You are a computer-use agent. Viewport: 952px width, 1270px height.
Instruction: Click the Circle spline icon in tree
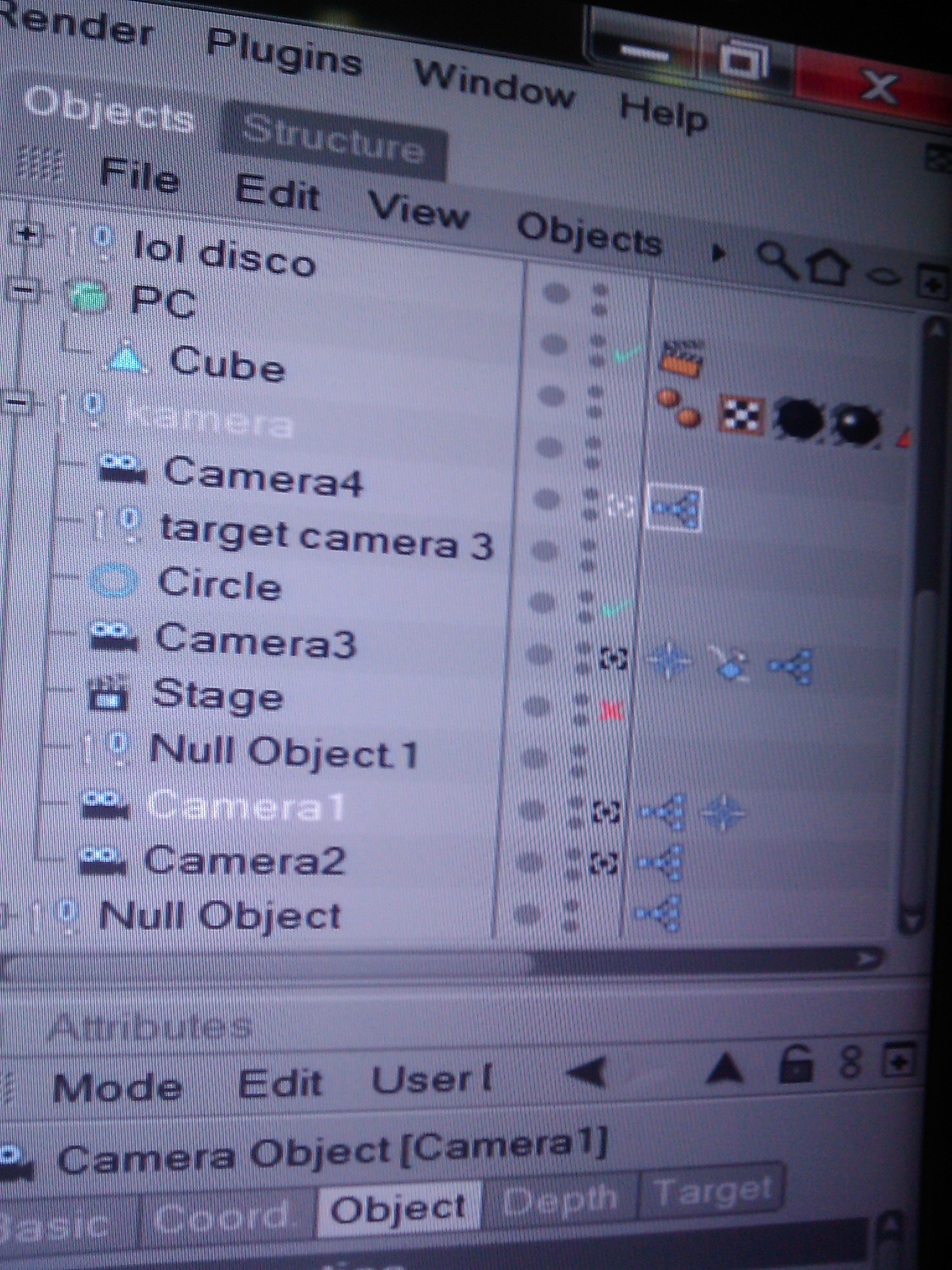113,582
